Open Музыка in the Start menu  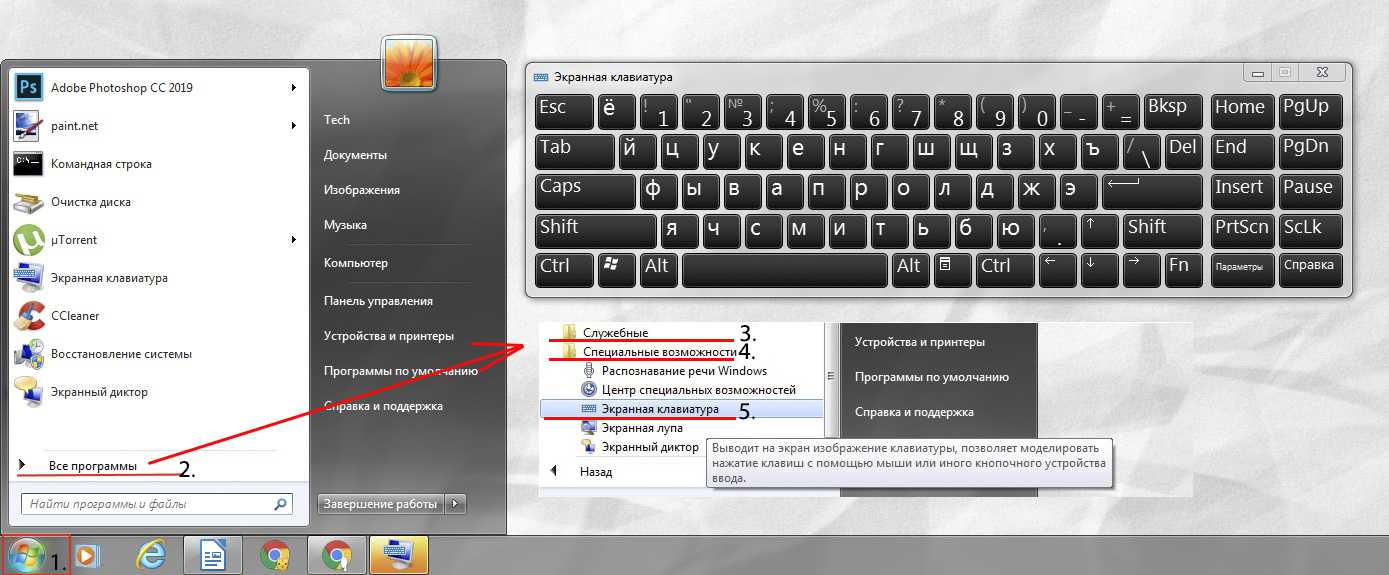[x=345, y=225]
